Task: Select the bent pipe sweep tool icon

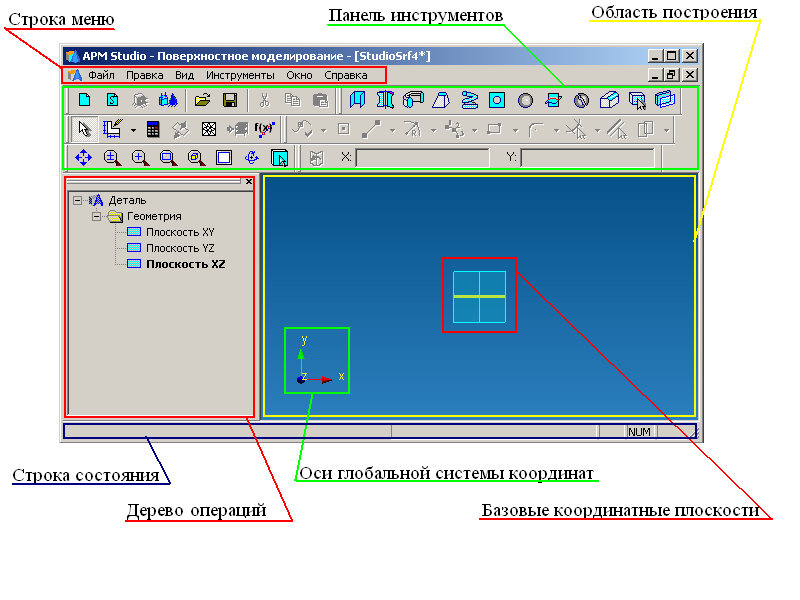Action: point(413,99)
